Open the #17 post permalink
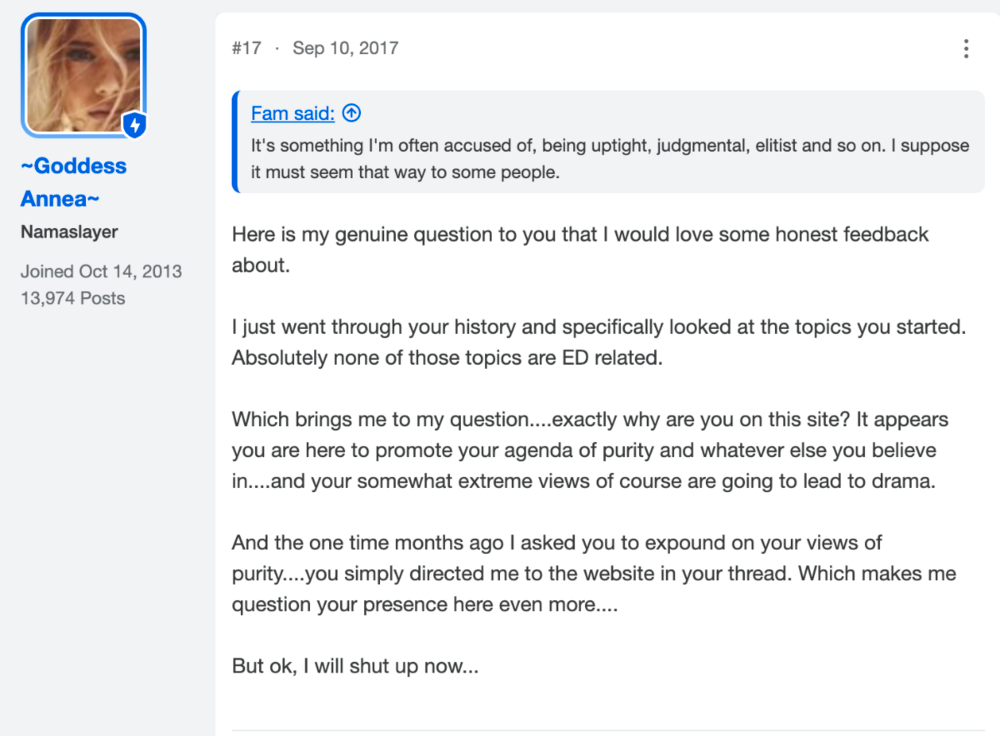1000x736 pixels. [247, 48]
